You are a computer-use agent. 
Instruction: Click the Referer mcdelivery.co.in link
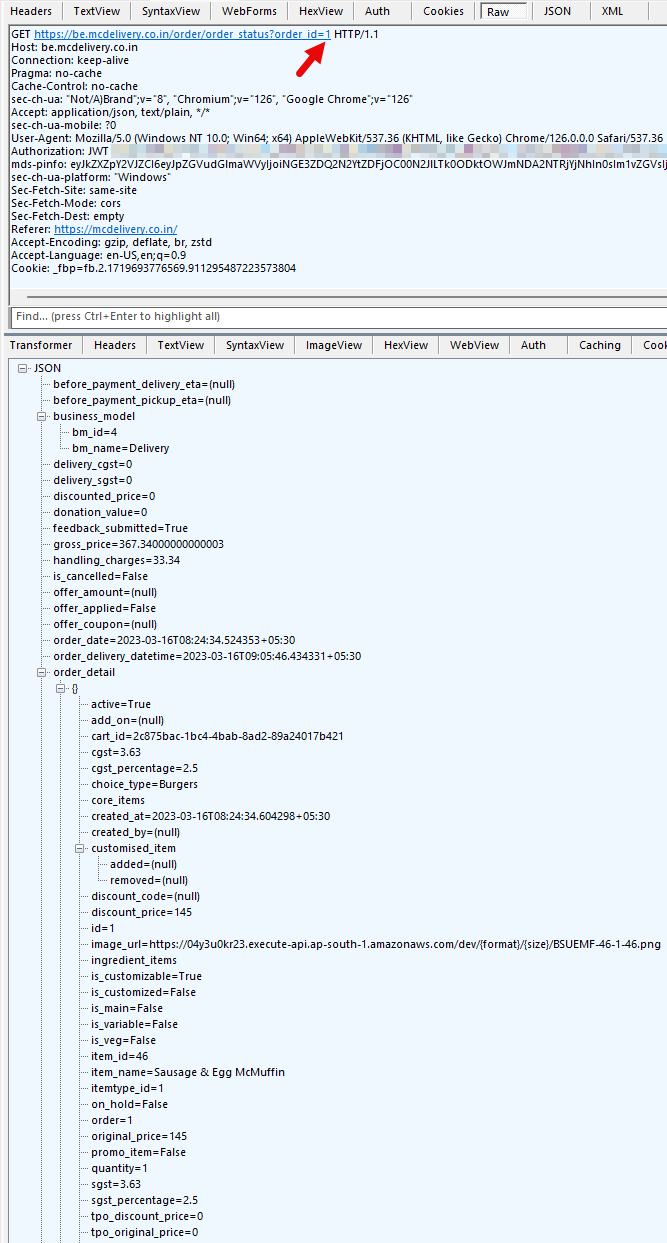(115, 229)
